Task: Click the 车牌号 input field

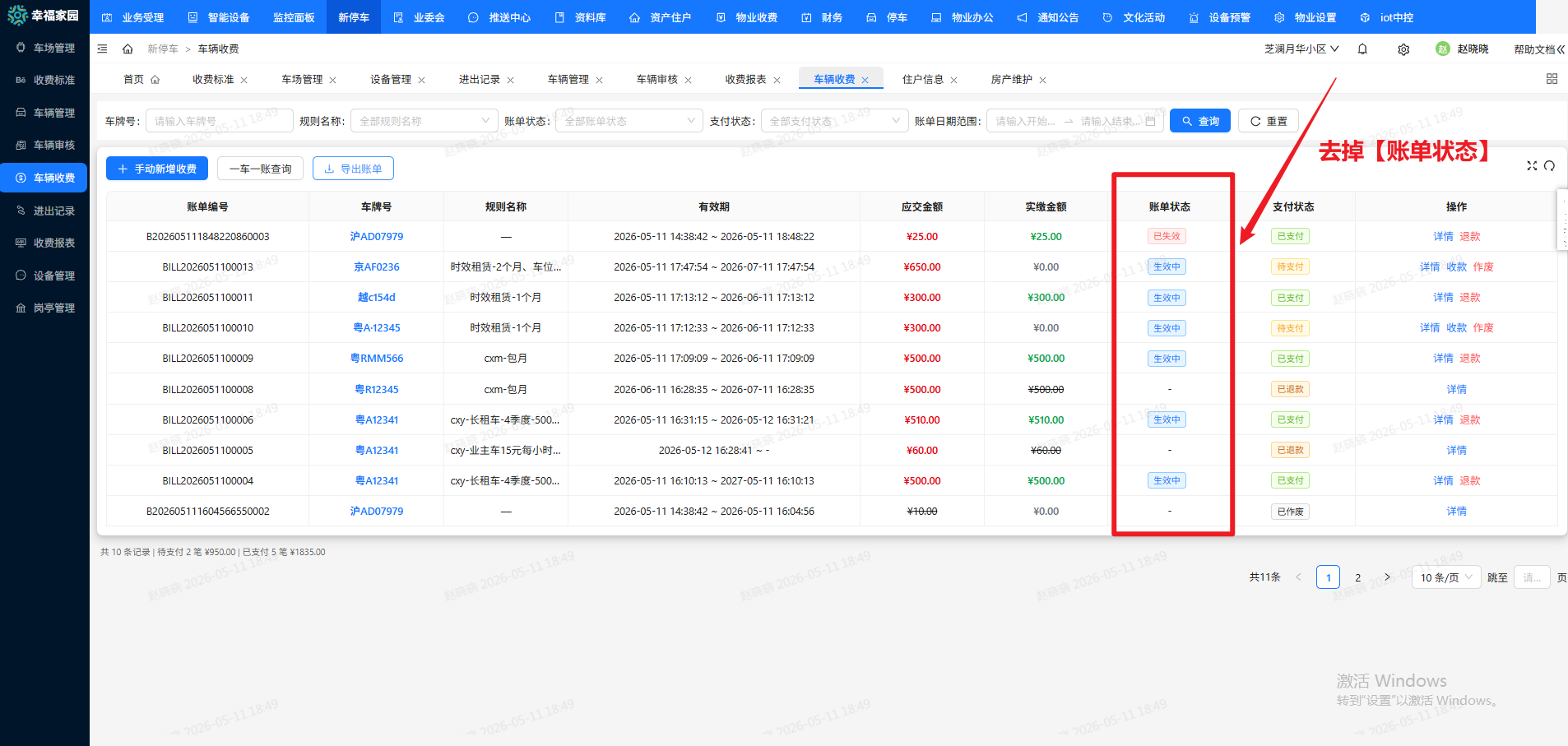Action: coord(219,121)
